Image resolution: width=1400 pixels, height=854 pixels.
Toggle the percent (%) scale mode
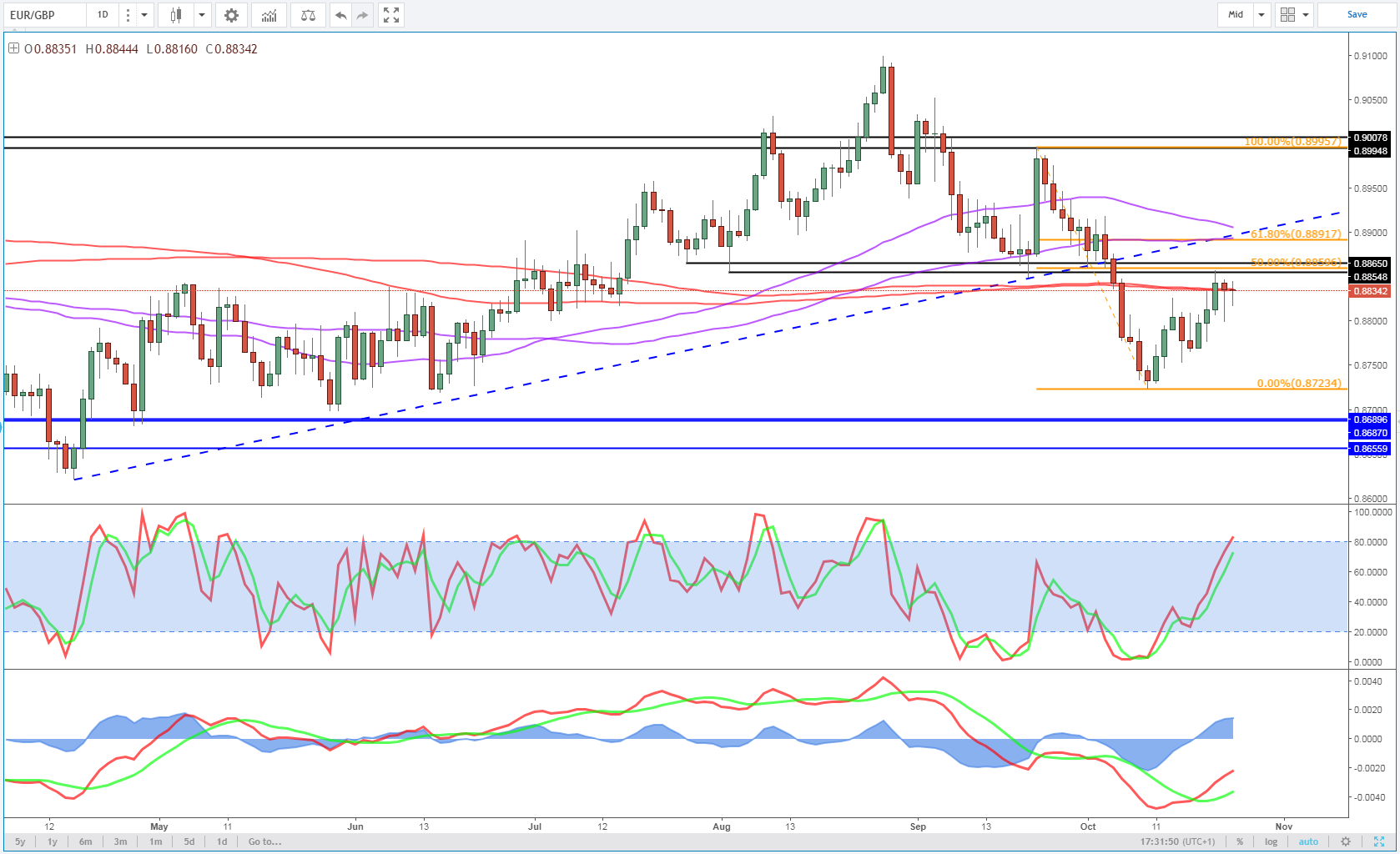1240,841
